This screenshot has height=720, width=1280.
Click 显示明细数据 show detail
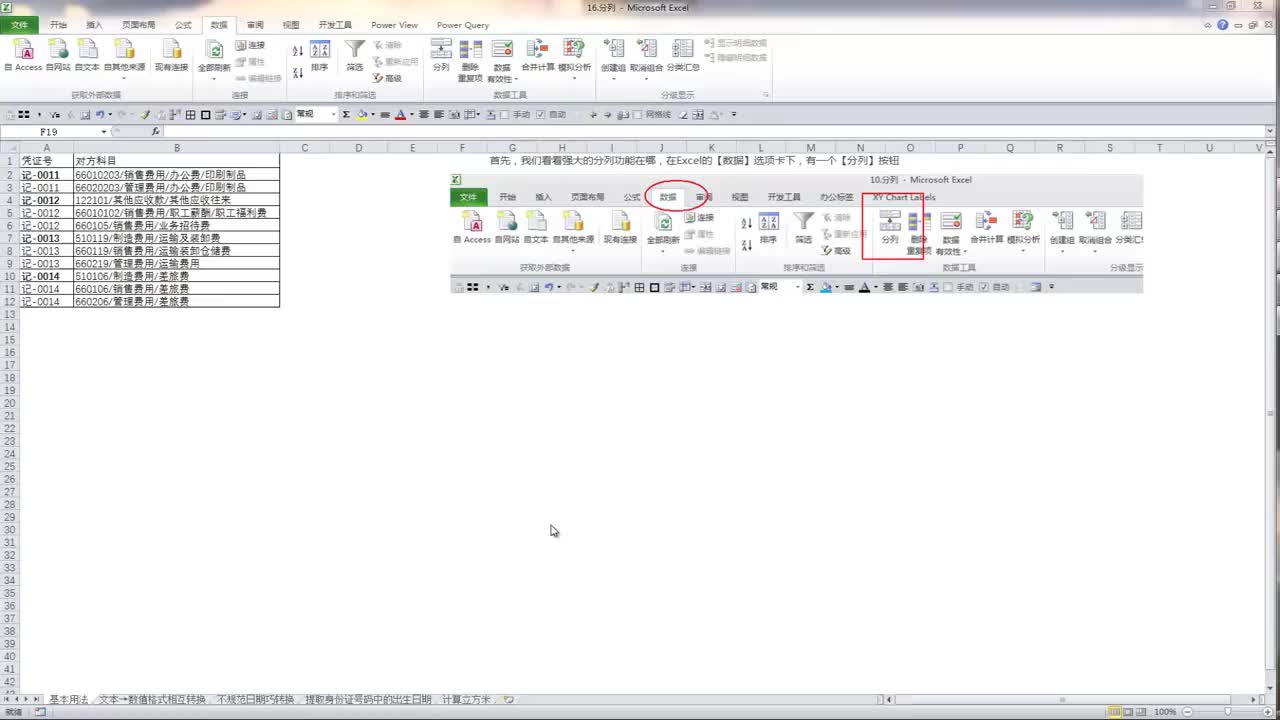tap(736, 44)
